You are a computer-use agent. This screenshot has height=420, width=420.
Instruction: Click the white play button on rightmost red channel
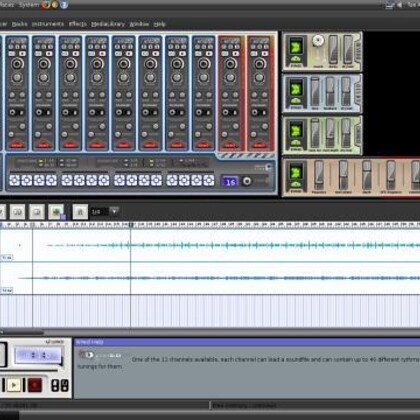coord(264,53)
